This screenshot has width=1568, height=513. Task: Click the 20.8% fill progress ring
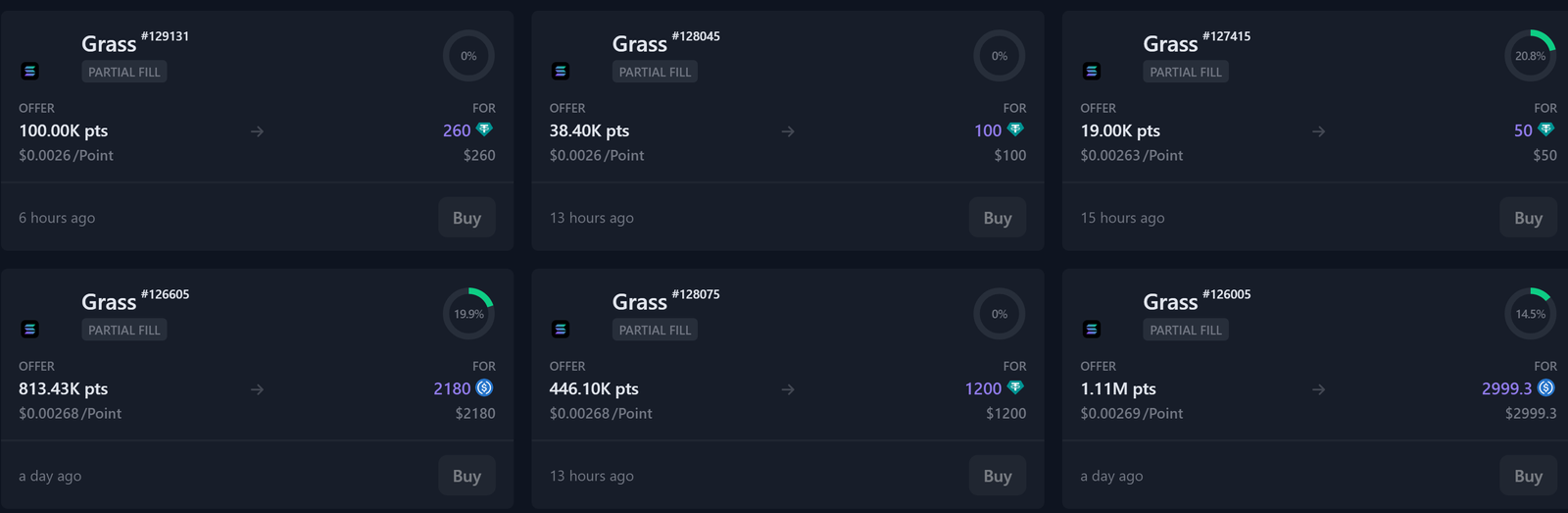(x=1530, y=56)
